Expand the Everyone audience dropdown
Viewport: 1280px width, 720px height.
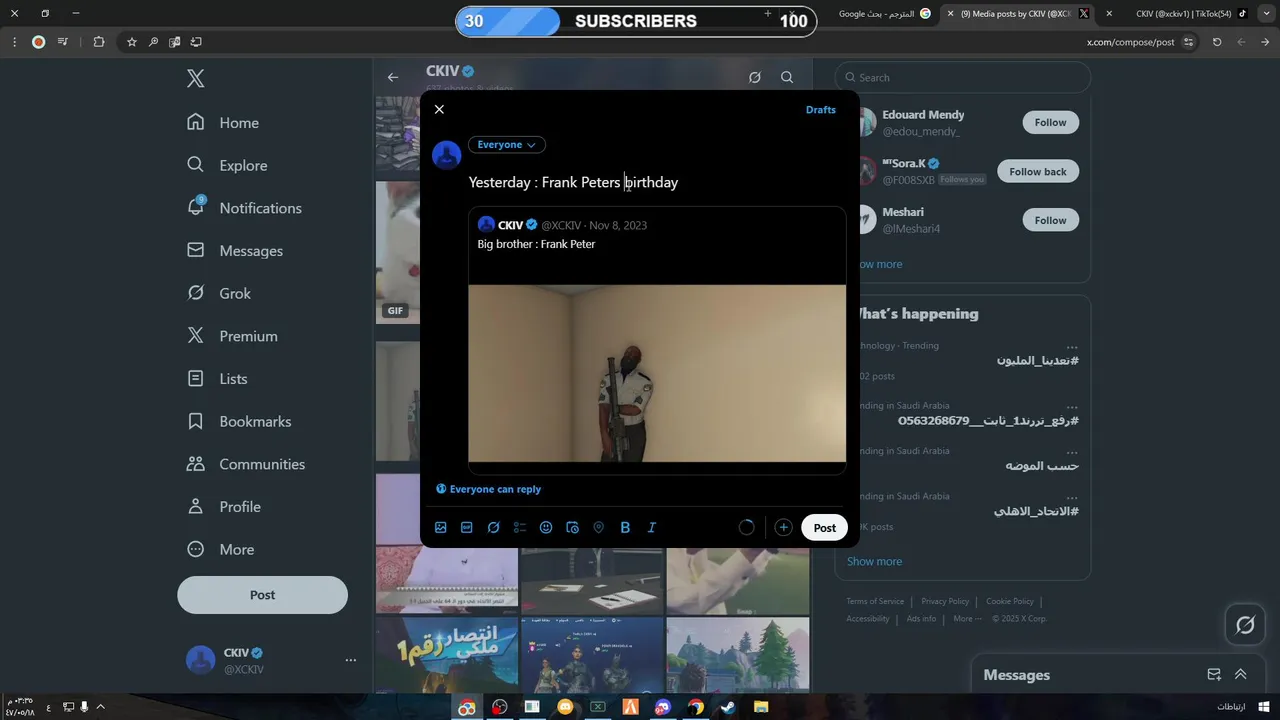click(506, 145)
